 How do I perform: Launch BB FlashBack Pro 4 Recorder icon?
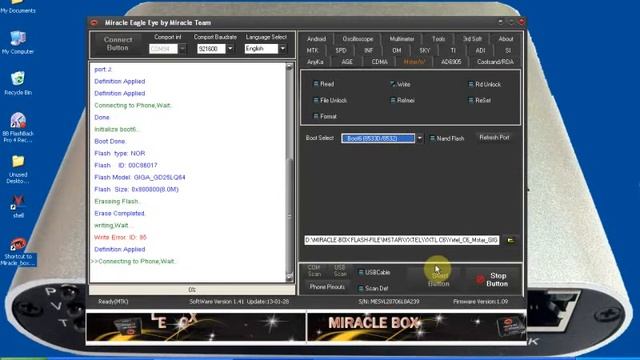18,127
